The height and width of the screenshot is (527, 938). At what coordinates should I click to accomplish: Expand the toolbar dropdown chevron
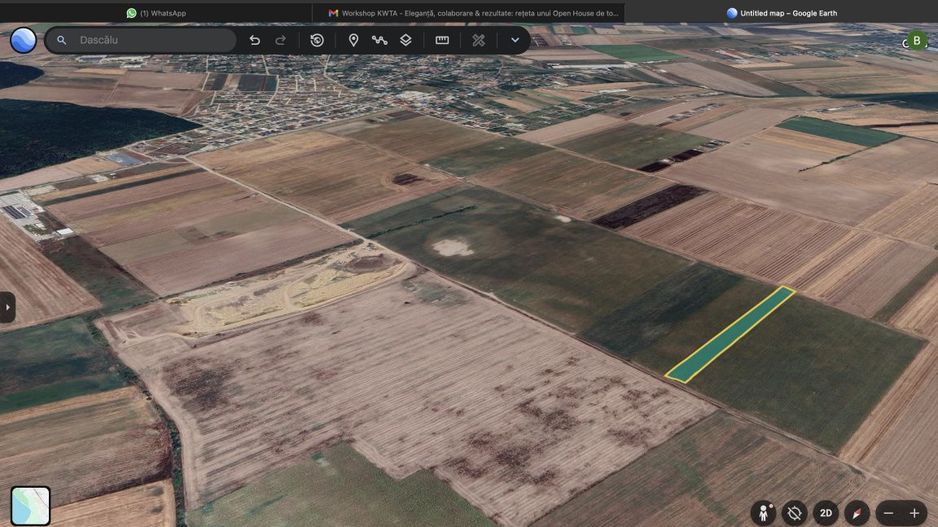[515, 40]
